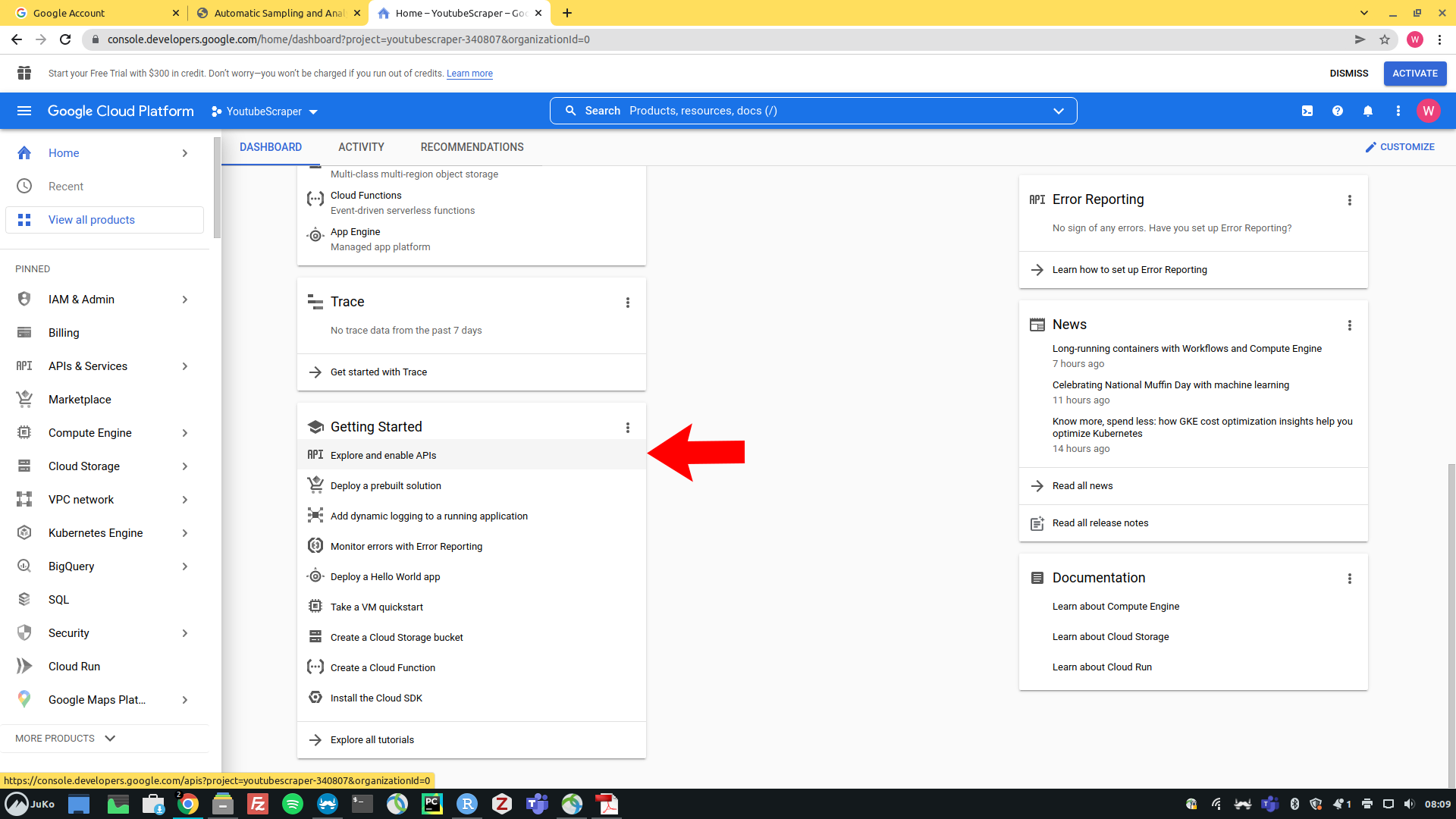Activate Cloud Shell icon in header
The width and height of the screenshot is (1456, 819).
(1307, 111)
